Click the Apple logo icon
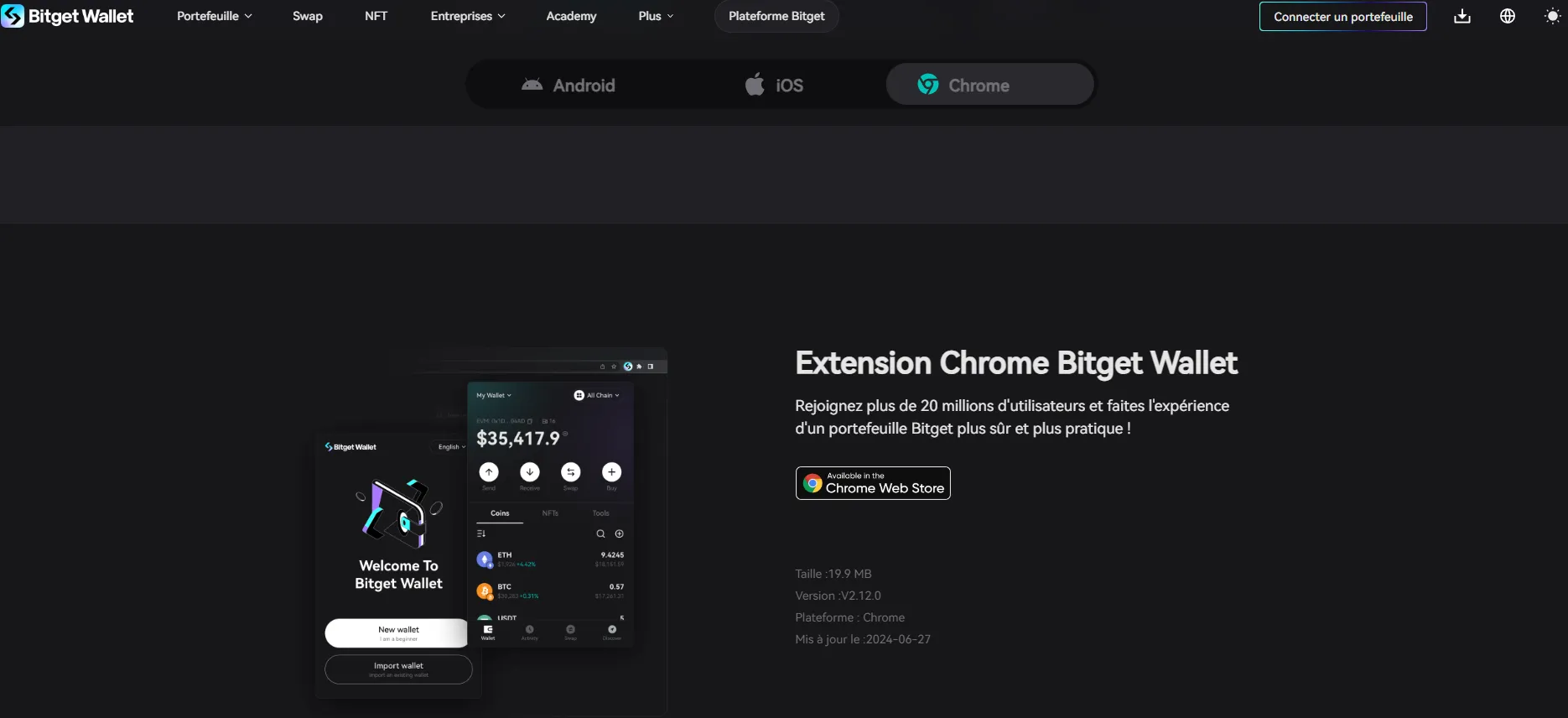 [x=755, y=84]
